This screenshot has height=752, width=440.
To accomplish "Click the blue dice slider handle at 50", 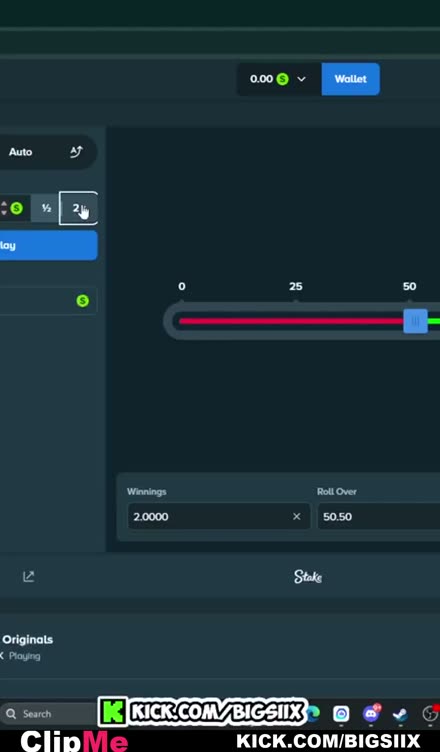I will coord(415,321).
